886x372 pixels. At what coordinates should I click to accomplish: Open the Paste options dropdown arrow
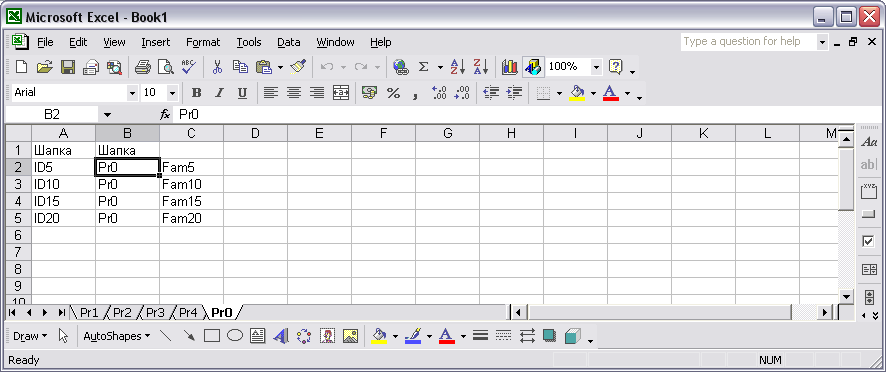coord(280,67)
